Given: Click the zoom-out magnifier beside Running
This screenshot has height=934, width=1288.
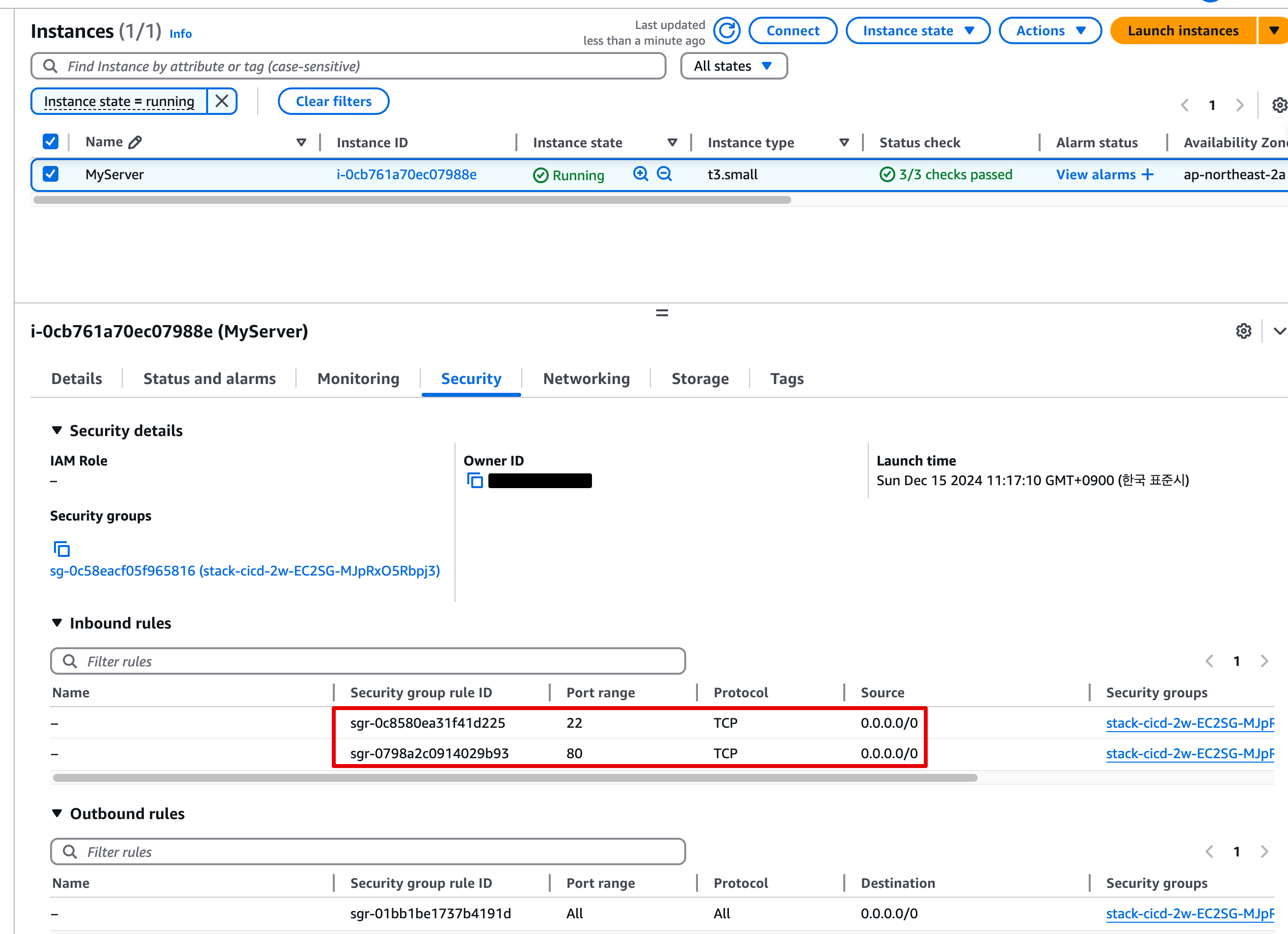Looking at the screenshot, I should pyautogui.click(x=664, y=174).
